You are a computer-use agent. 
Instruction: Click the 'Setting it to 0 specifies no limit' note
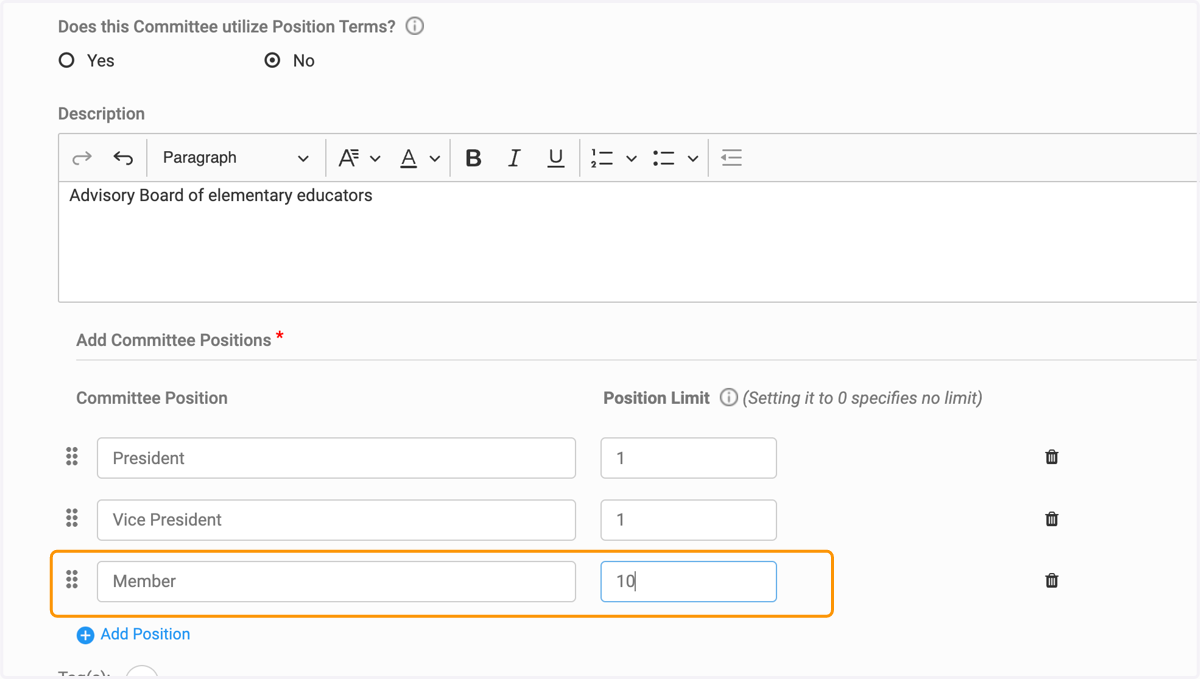click(862, 398)
